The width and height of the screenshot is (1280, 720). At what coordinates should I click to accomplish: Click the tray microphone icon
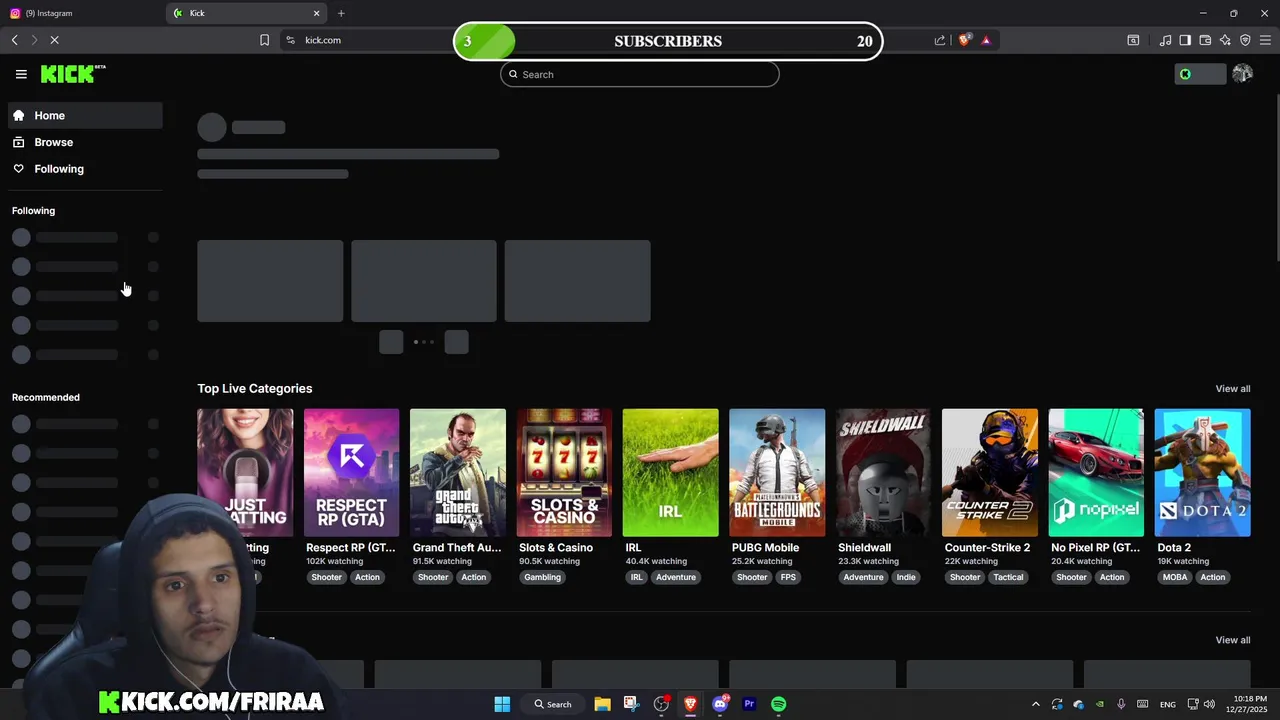[x=1121, y=704]
